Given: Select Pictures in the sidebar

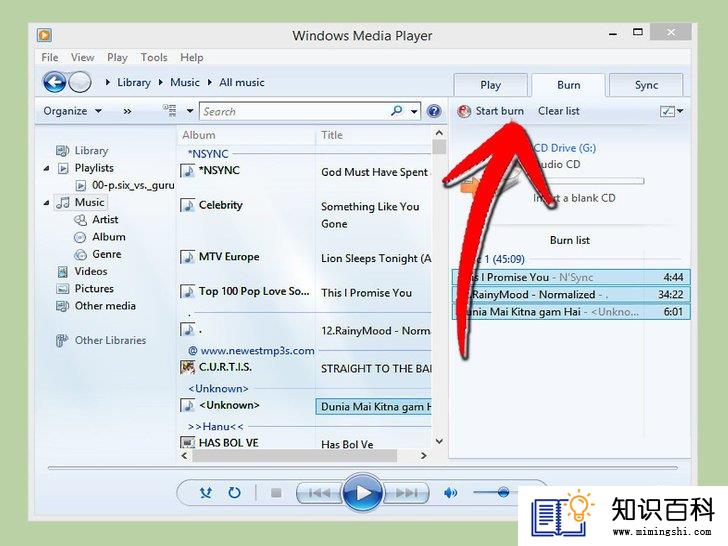Looking at the screenshot, I should tap(94, 289).
